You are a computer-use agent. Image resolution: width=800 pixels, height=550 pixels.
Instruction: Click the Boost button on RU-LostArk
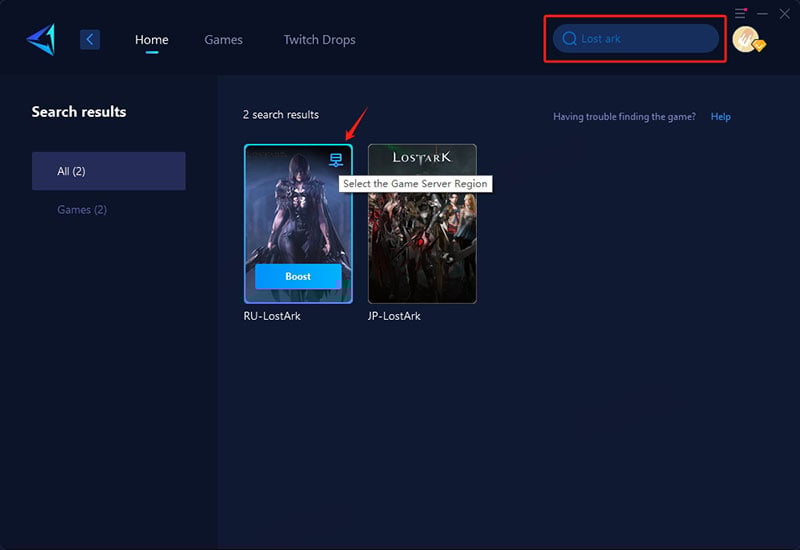pyautogui.click(x=298, y=277)
